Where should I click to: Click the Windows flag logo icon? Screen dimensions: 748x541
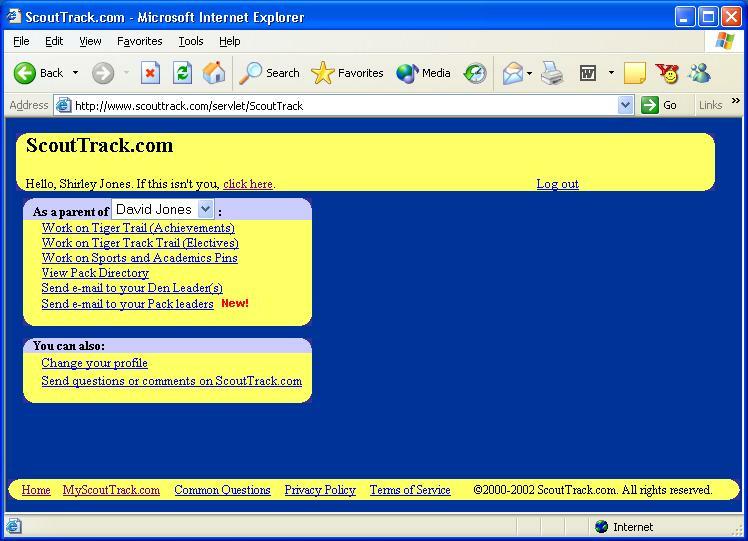725,41
